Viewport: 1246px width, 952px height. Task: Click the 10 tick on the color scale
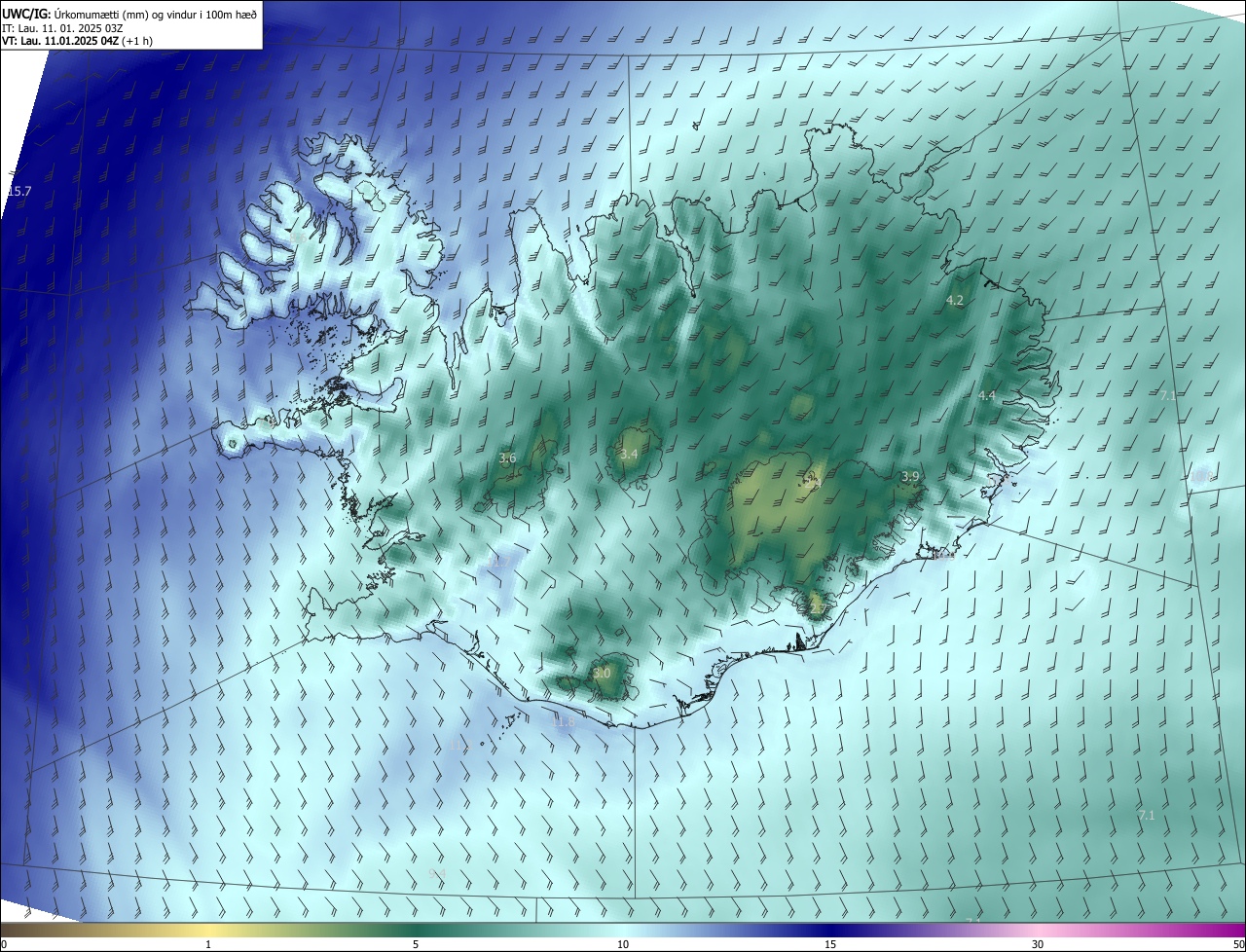623,944
